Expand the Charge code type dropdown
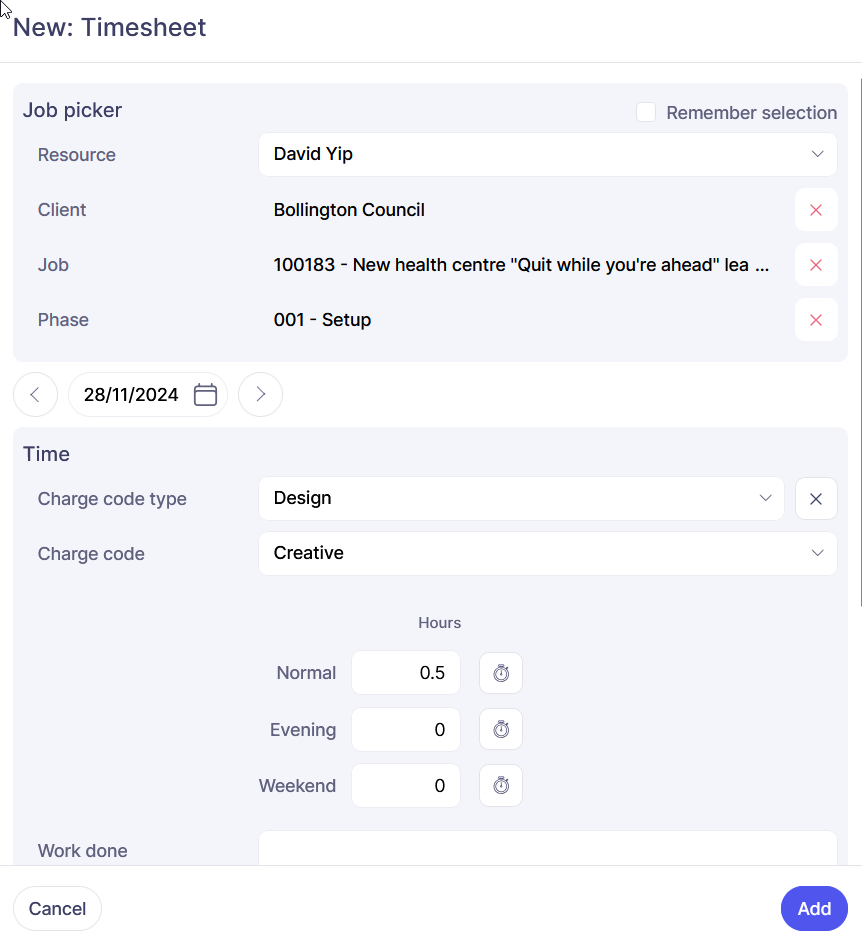The height and width of the screenshot is (945, 862). pos(521,499)
